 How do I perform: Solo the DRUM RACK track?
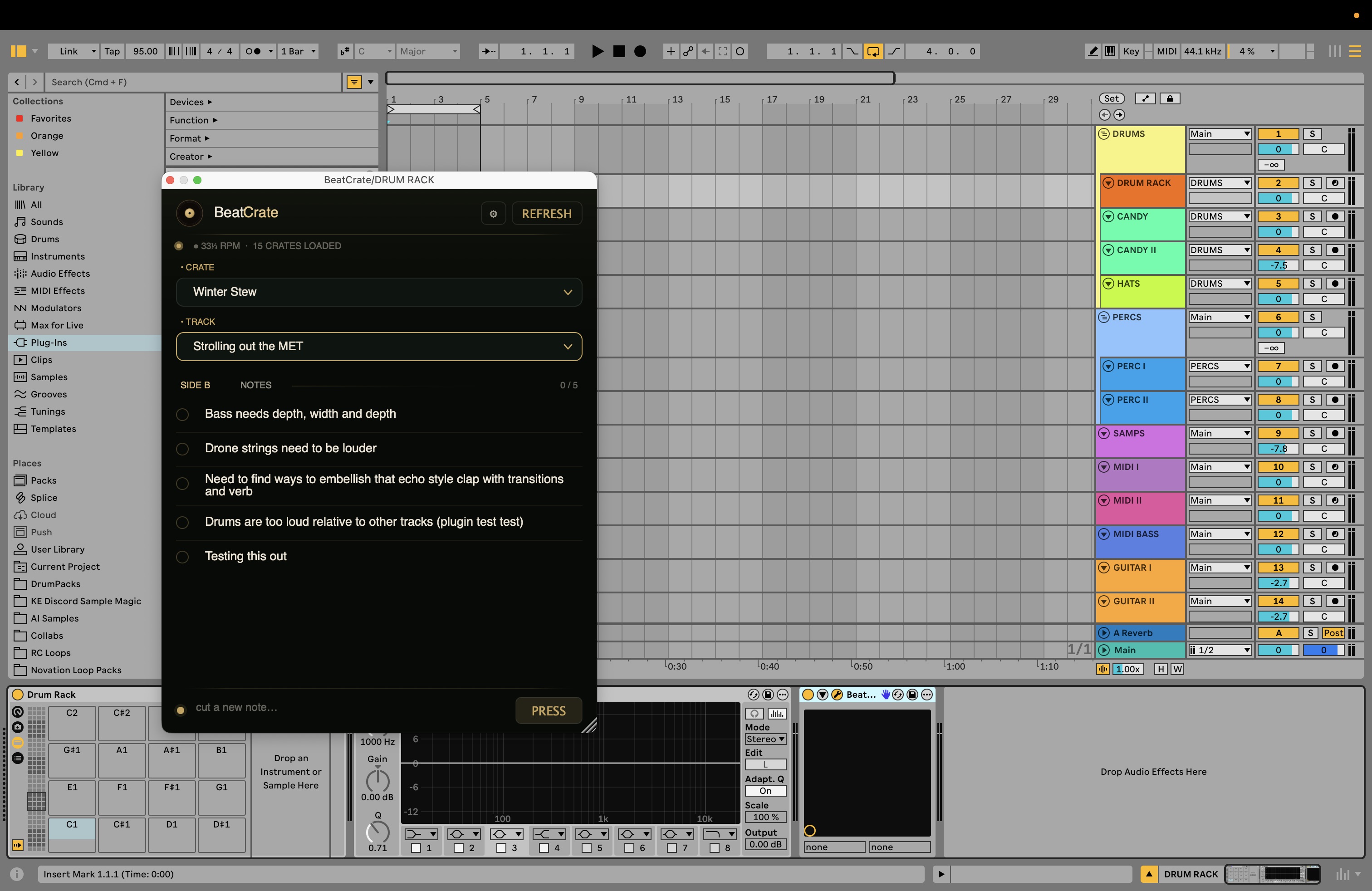coord(1312,183)
